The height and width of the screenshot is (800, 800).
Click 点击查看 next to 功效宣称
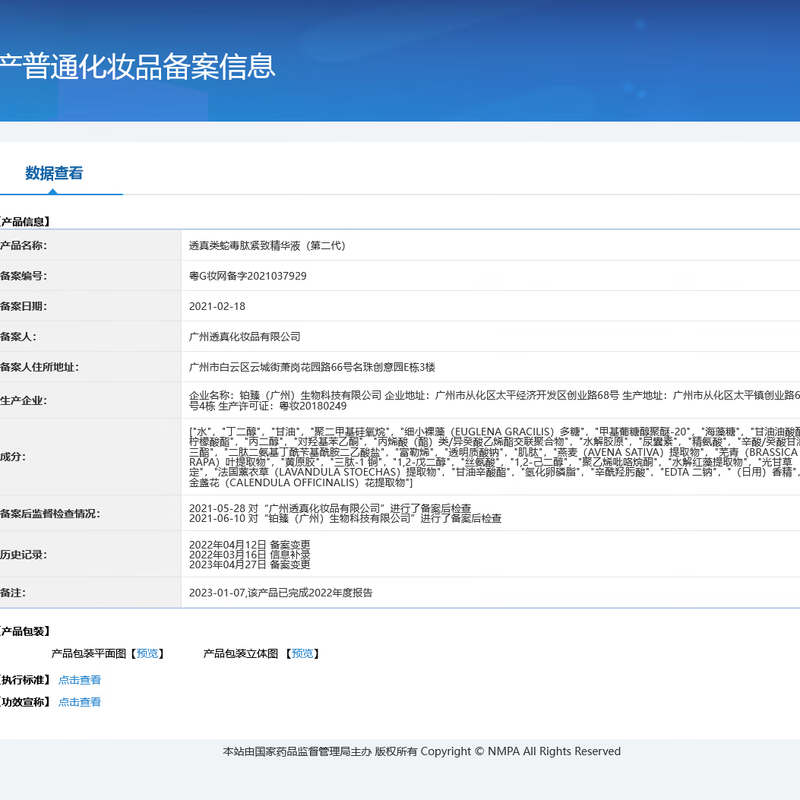pos(79,702)
